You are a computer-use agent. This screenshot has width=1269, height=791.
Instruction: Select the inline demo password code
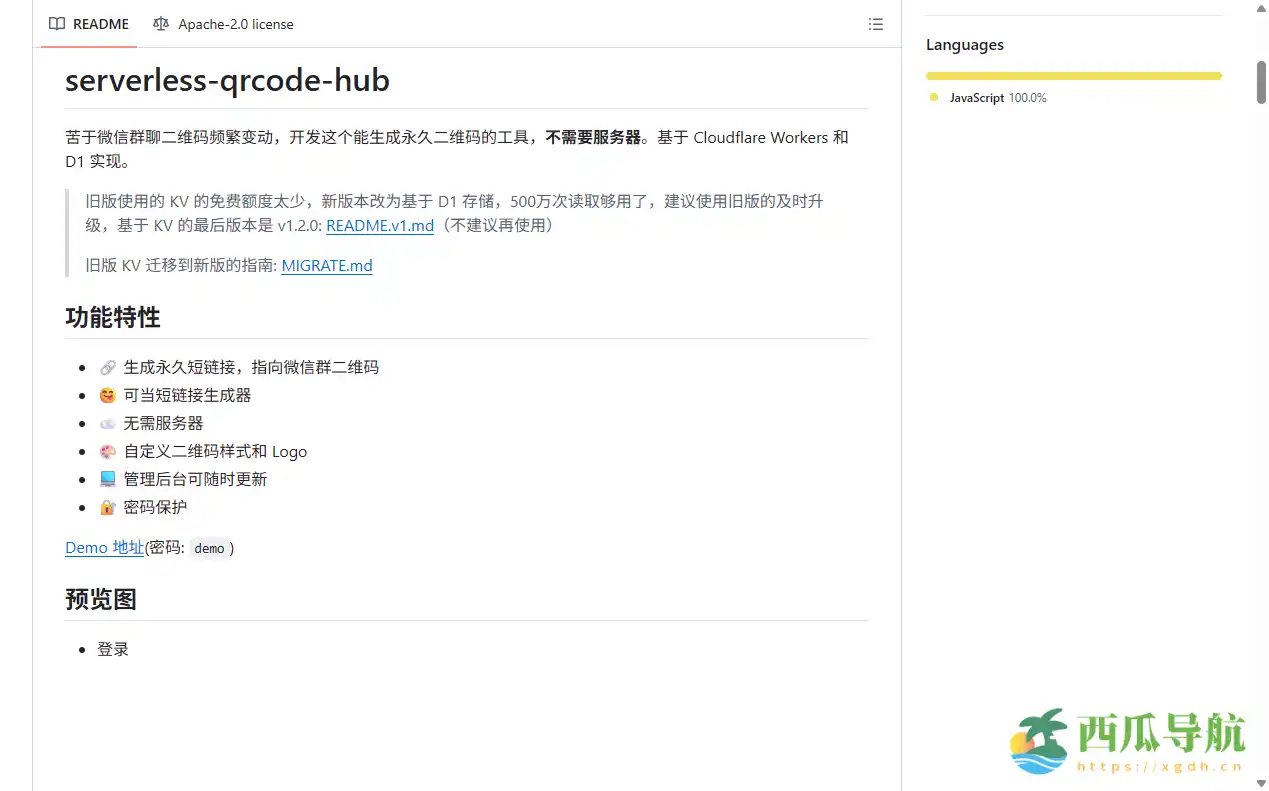point(209,548)
